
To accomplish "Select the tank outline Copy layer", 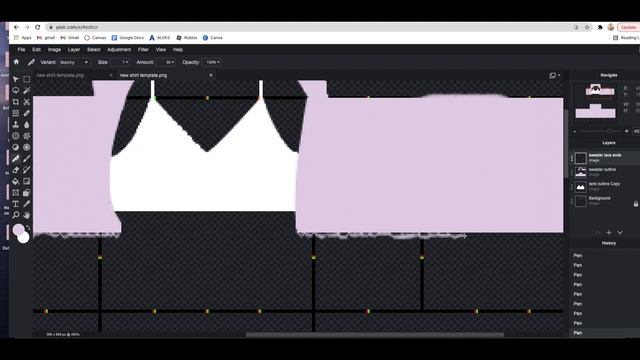I will click(x=605, y=187).
